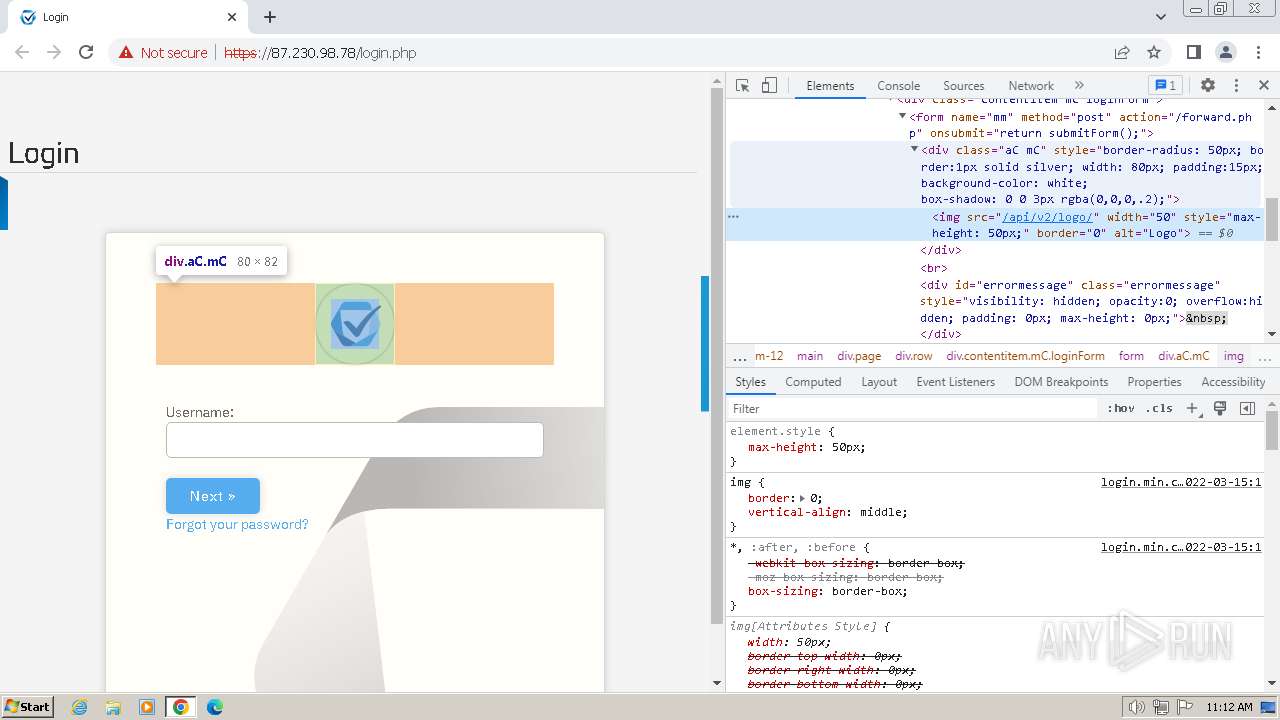Open the Forgot your password? link
Screen dimensions: 1280x720
(x=237, y=525)
